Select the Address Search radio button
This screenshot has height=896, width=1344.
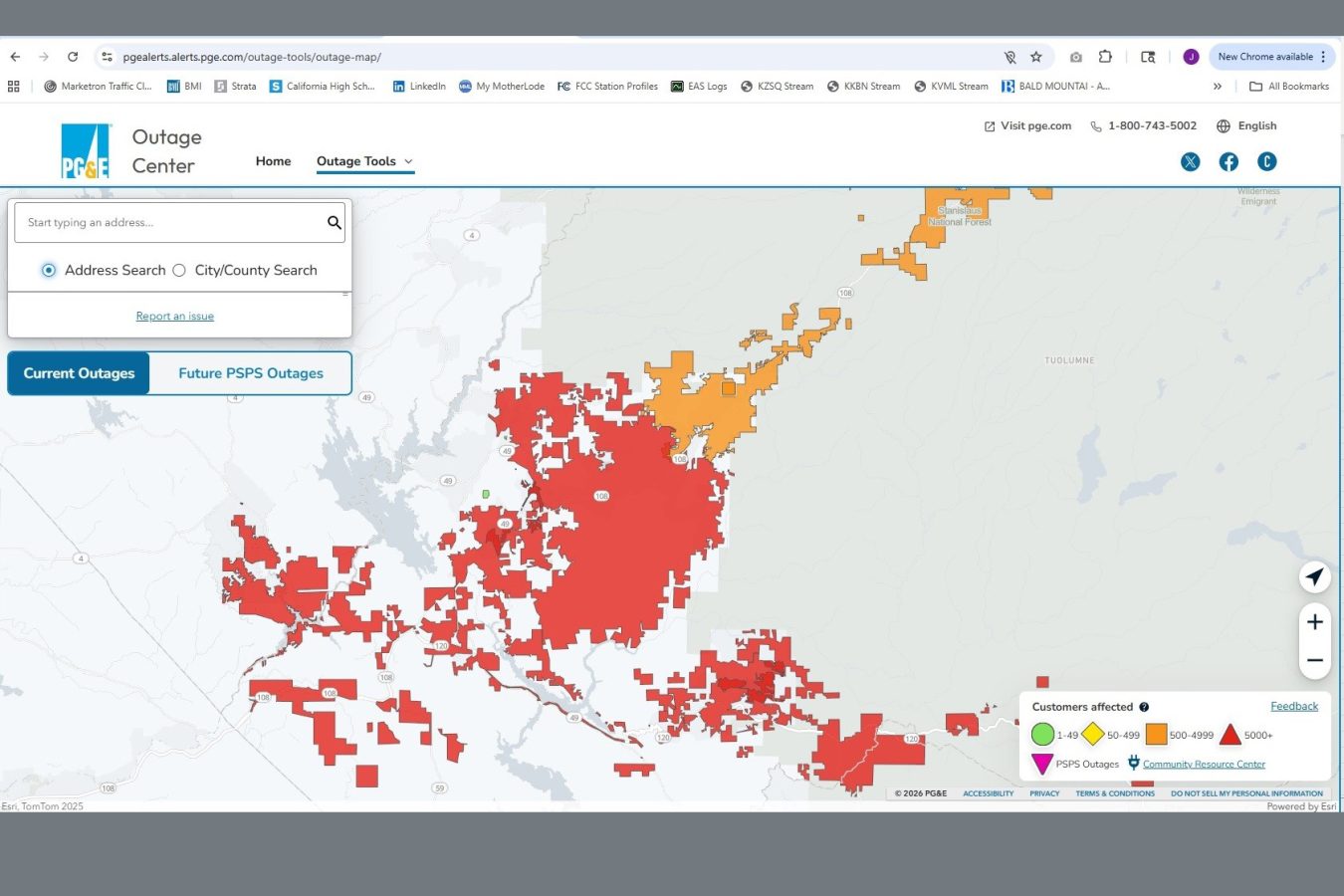49,270
